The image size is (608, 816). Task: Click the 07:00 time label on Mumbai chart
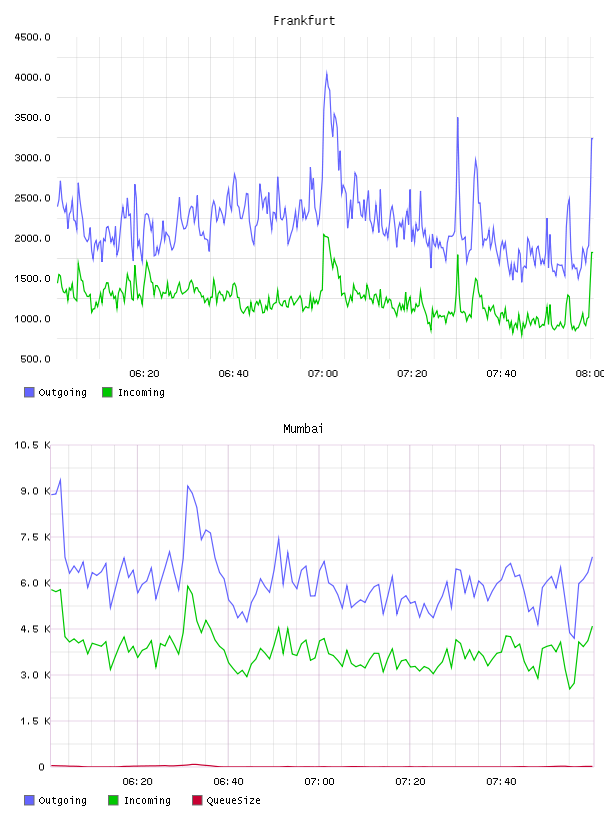319,781
